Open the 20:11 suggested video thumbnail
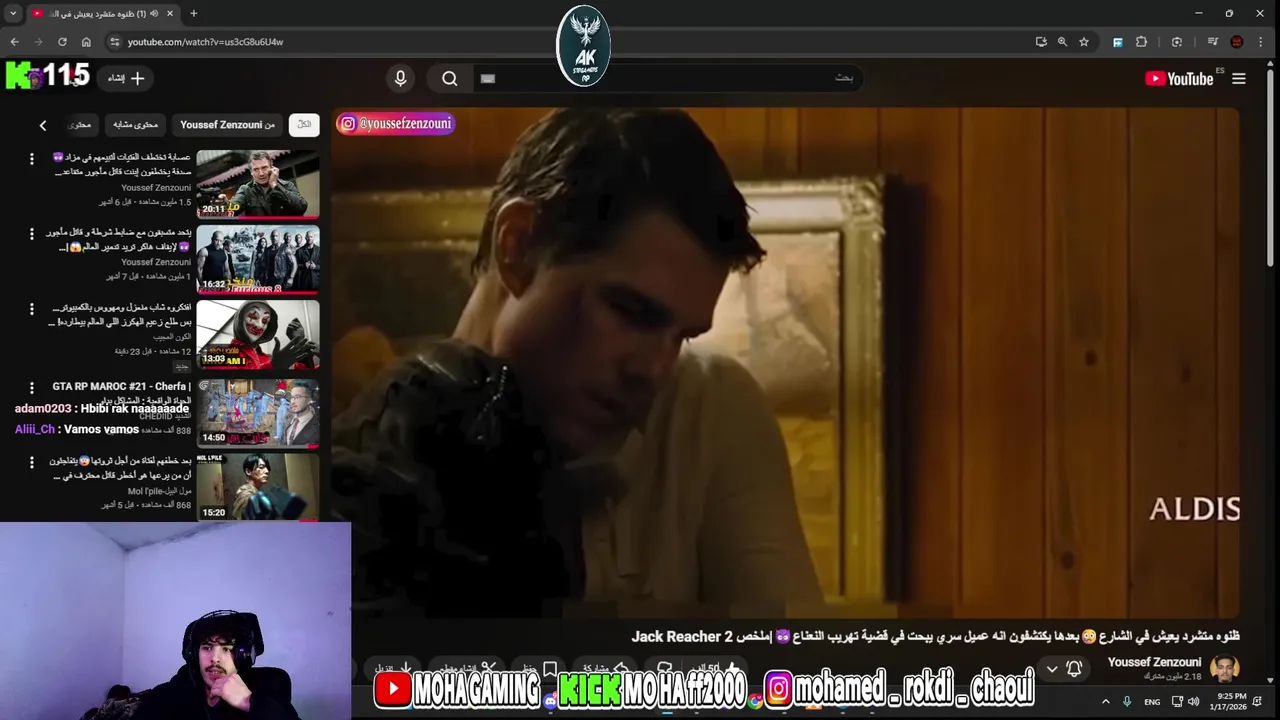The height and width of the screenshot is (720, 1280). point(258,184)
